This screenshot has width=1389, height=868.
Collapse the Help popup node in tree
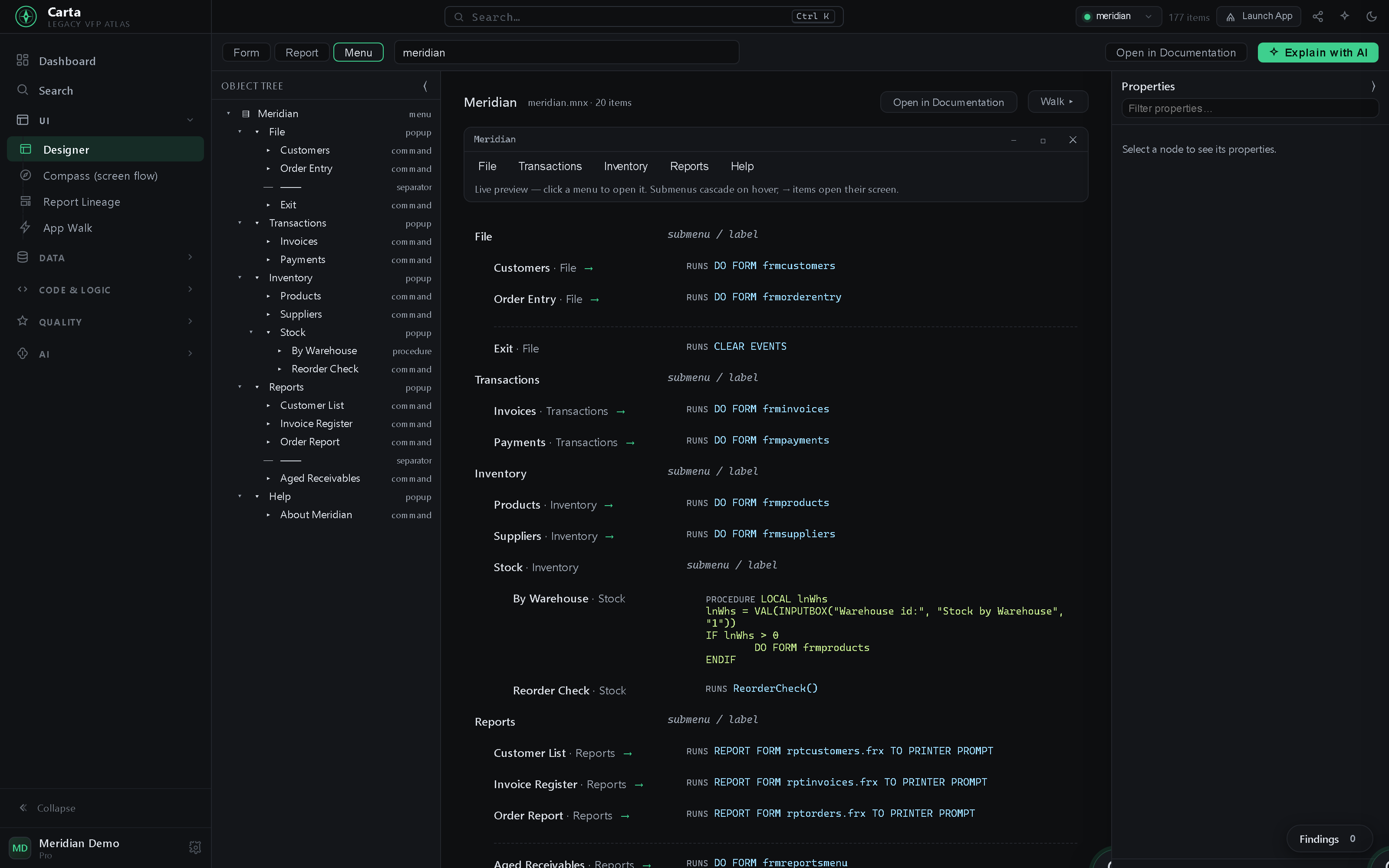[240, 496]
